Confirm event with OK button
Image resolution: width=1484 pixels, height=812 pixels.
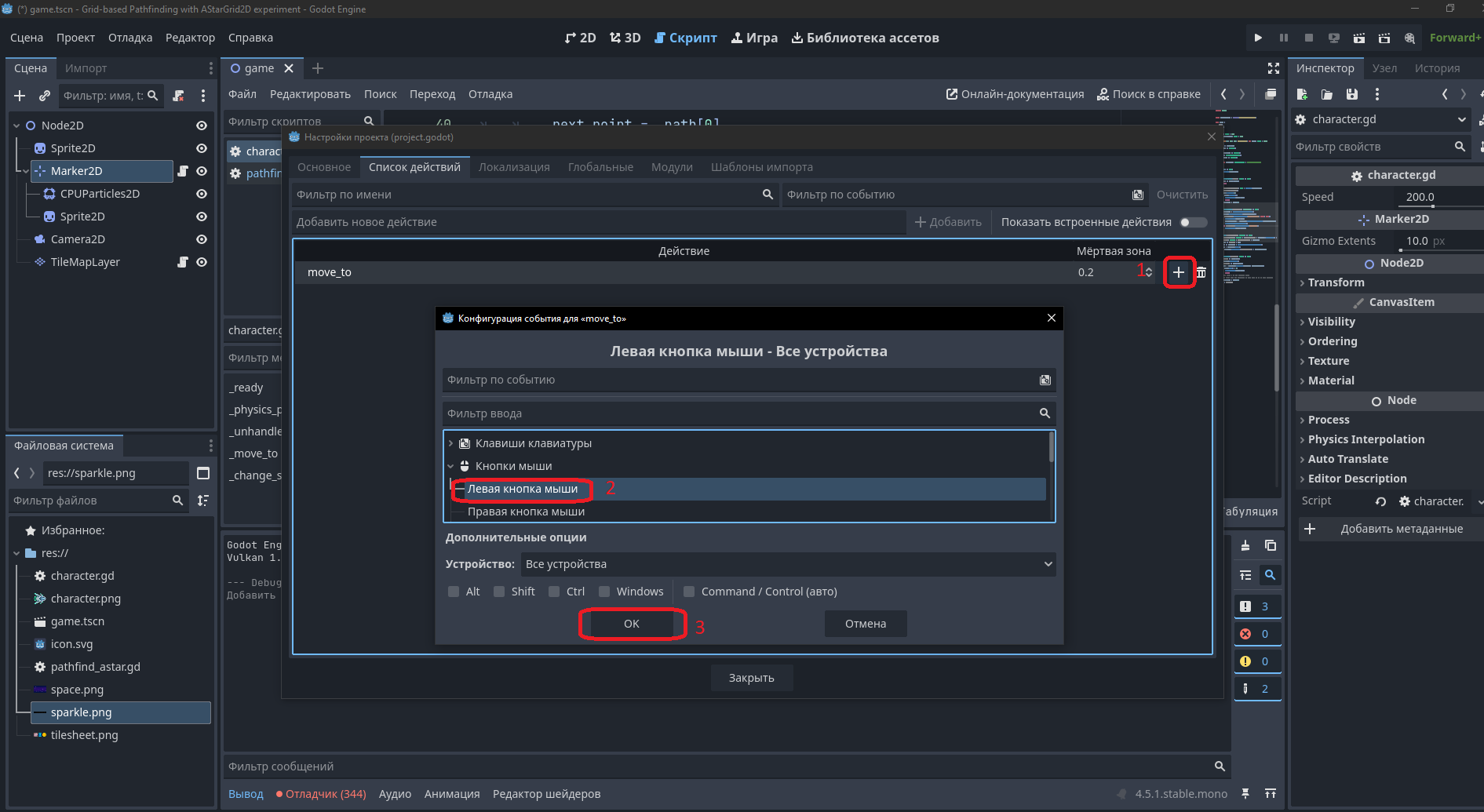[x=632, y=624]
